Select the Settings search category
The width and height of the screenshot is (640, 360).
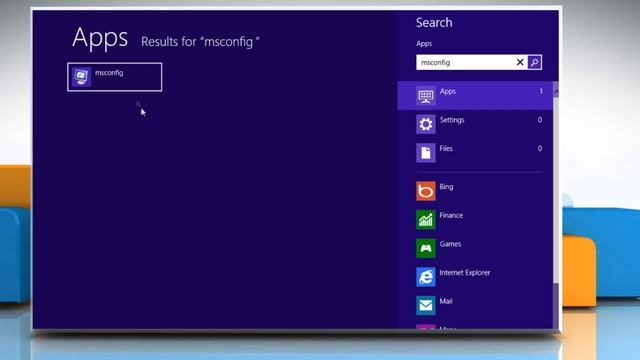(475, 124)
